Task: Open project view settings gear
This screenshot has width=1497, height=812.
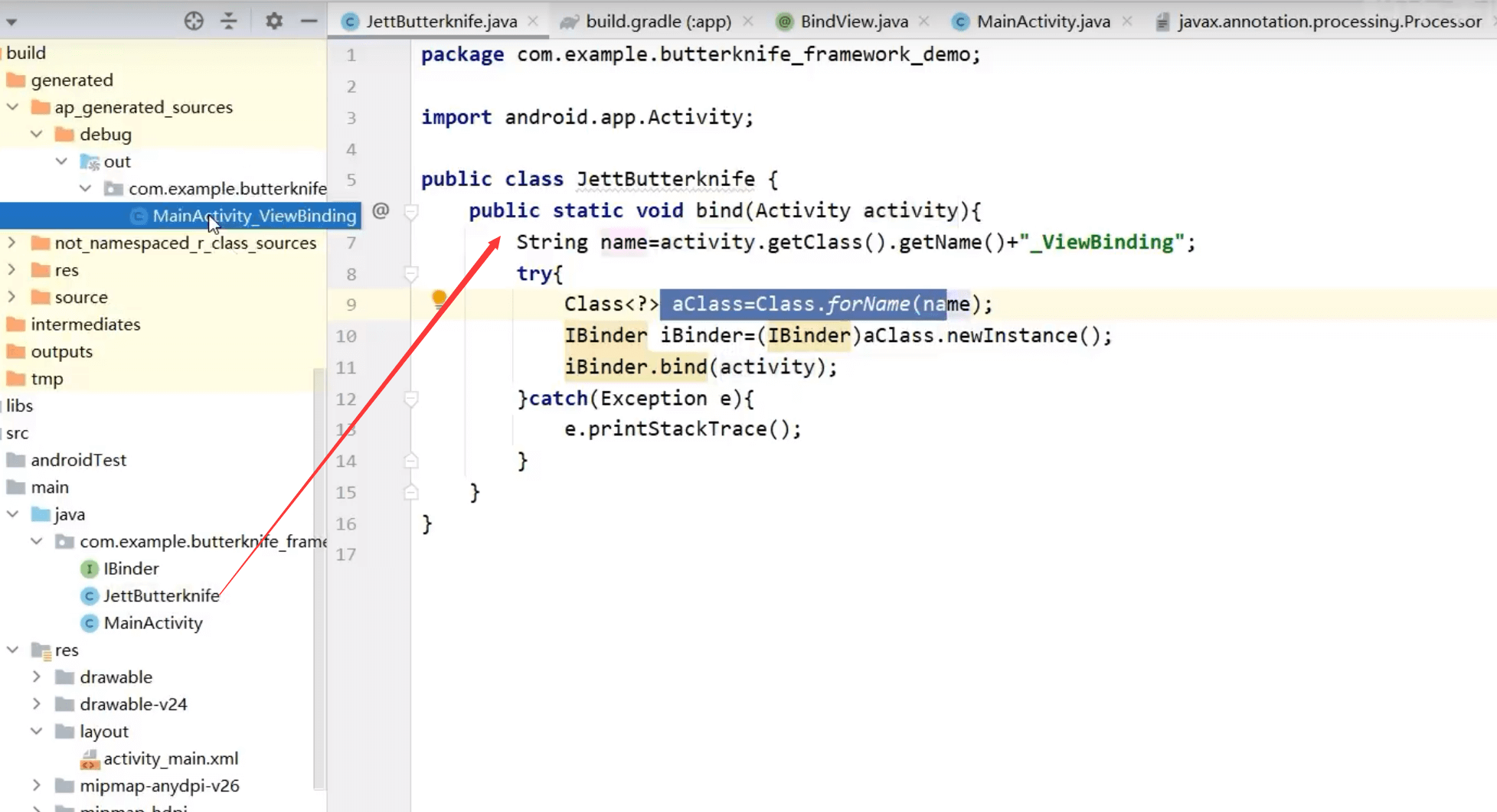Action: point(273,21)
